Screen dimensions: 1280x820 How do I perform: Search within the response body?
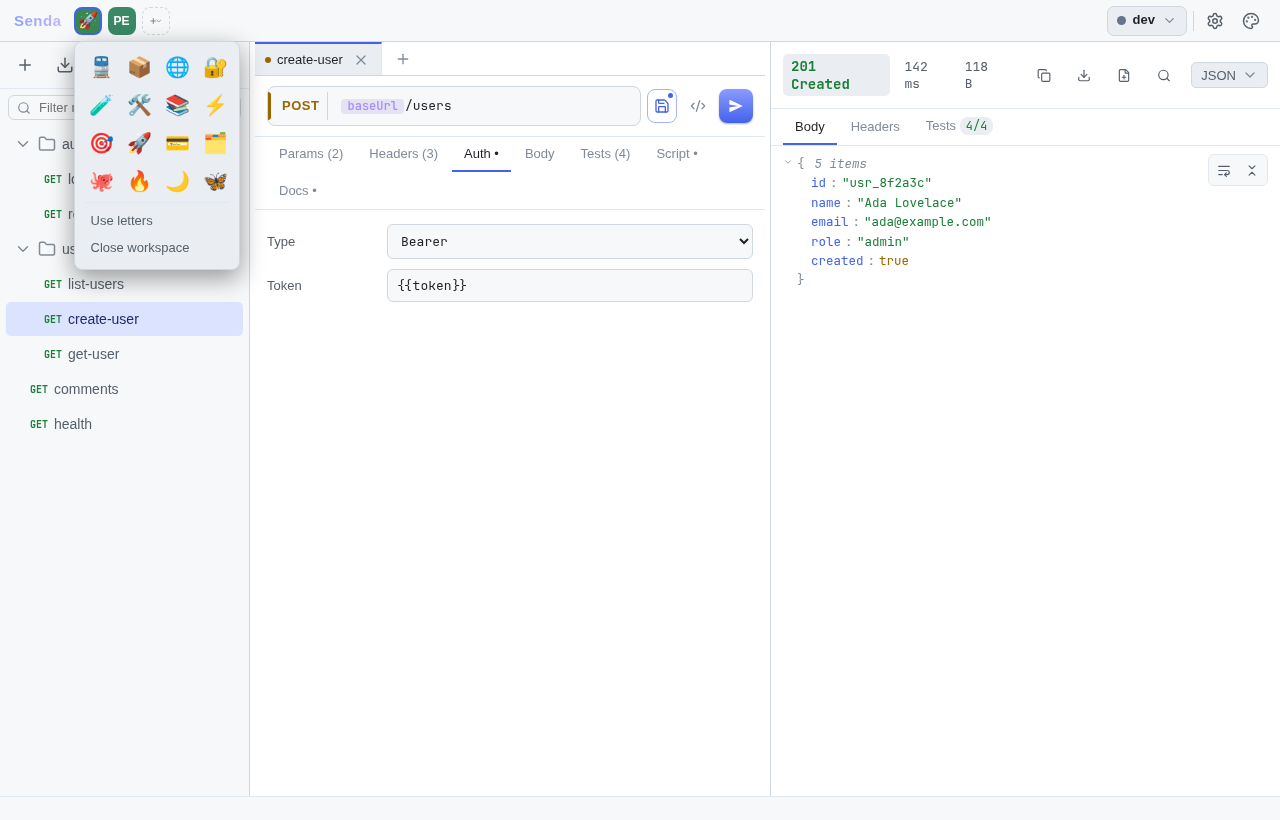(x=1164, y=75)
